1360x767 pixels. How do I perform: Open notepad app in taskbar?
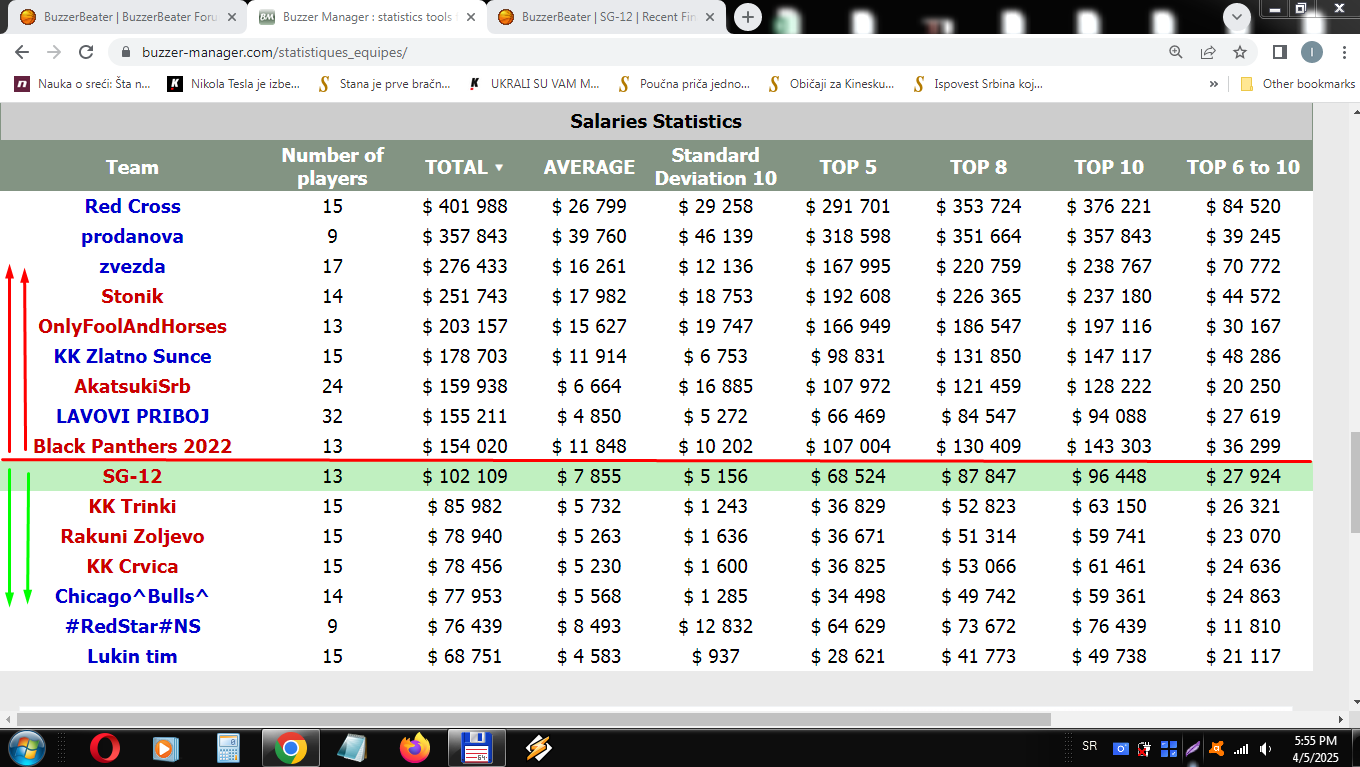click(x=353, y=747)
